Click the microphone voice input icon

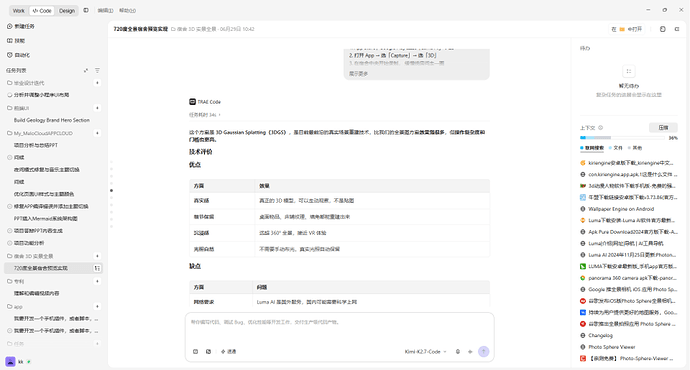458,352
